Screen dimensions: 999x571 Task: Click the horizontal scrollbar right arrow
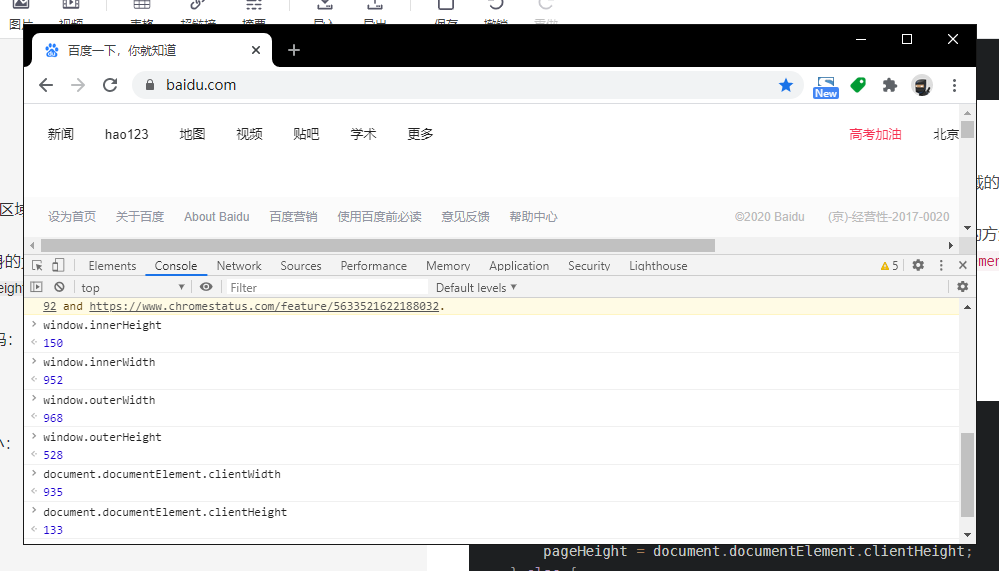click(951, 245)
